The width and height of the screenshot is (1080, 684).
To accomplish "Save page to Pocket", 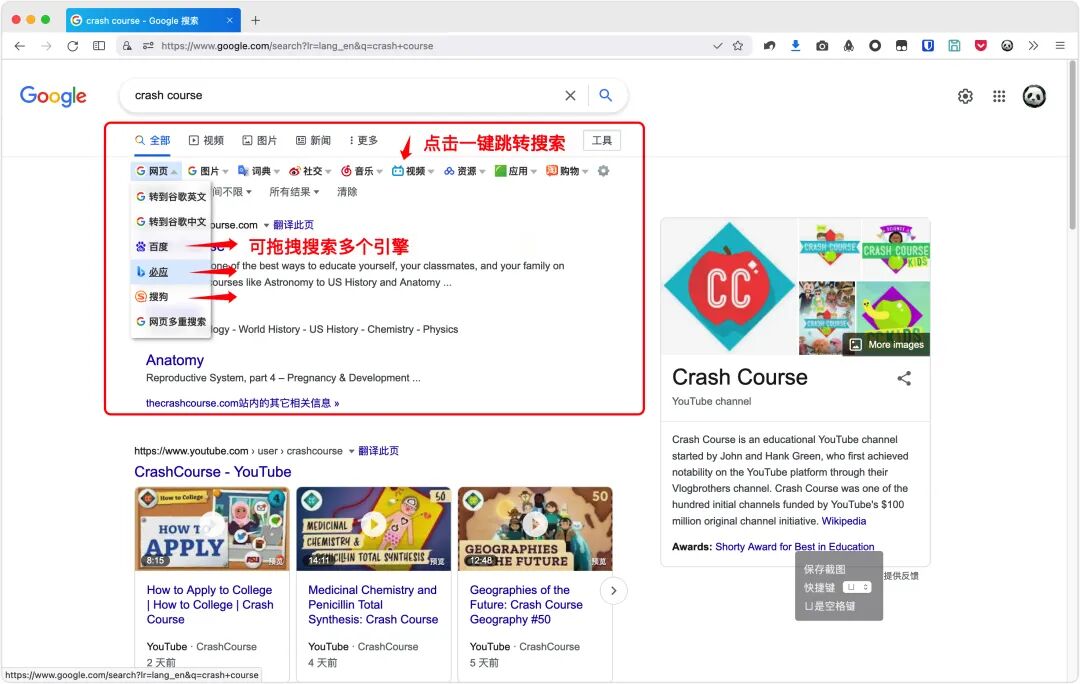I will coord(981,46).
